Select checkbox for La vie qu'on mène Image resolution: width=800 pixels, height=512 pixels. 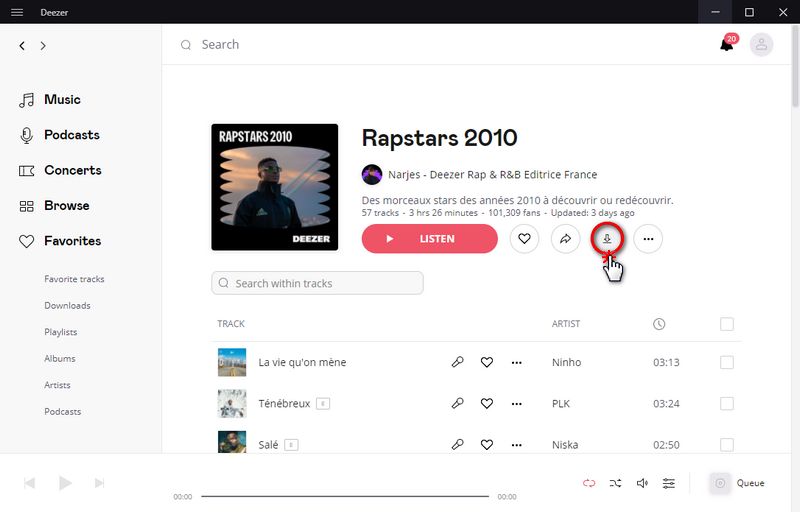tap(727, 362)
